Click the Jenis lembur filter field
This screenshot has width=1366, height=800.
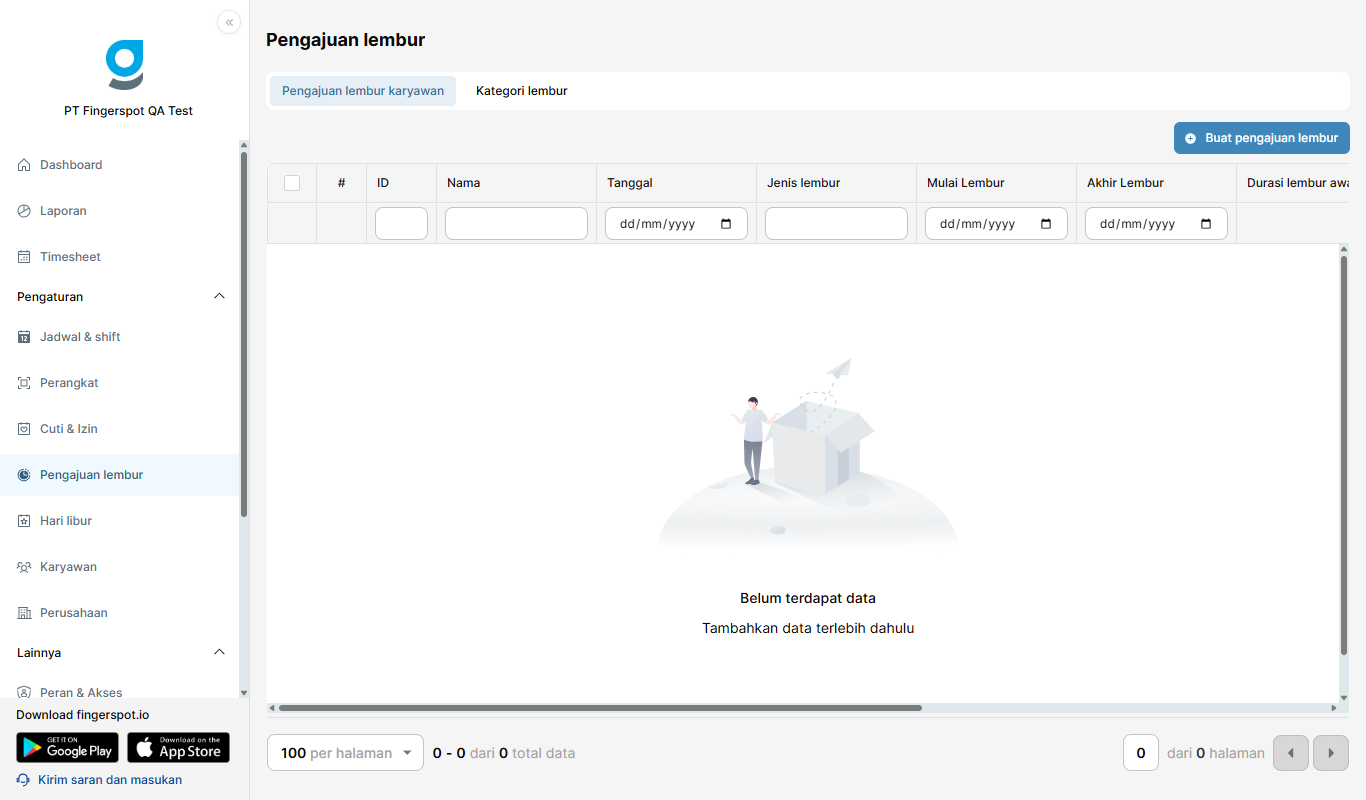836,224
